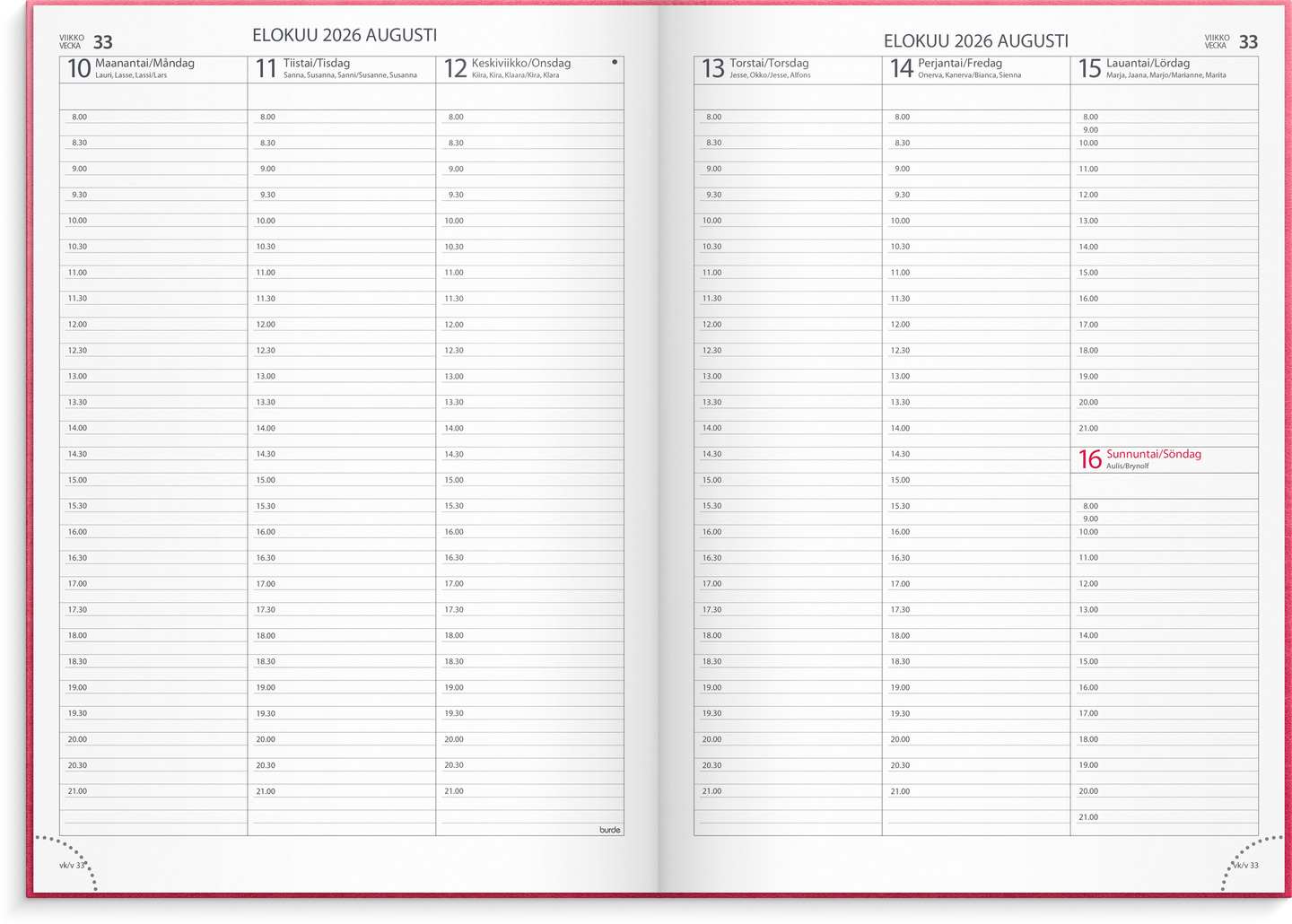Viewport: 1292px width, 924px height.
Task: Click the 10.30 time slot on Friday 14
Action: (x=975, y=247)
